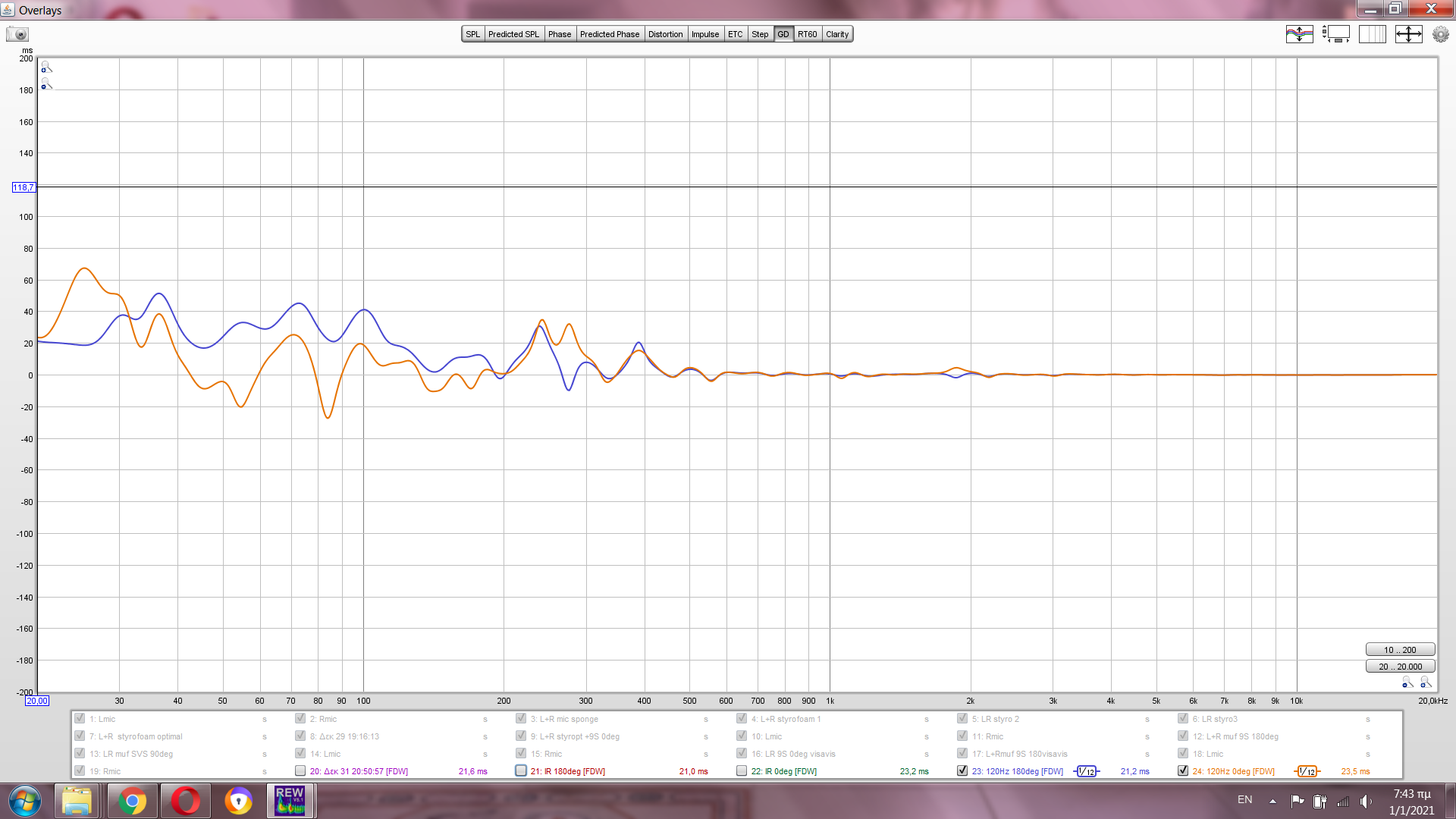Click the fit-to-data graph limits icon
Screen dimensions: 1456x819
point(1408,34)
